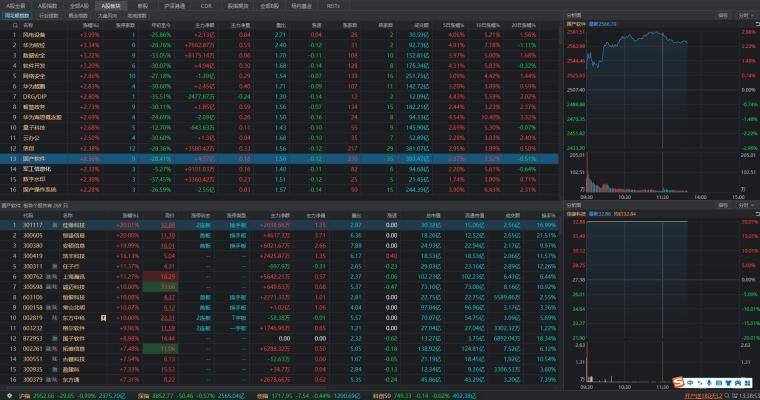This screenshot has width=760, height=400.
Task: Select stock code 300380 row
Action: 279,246
